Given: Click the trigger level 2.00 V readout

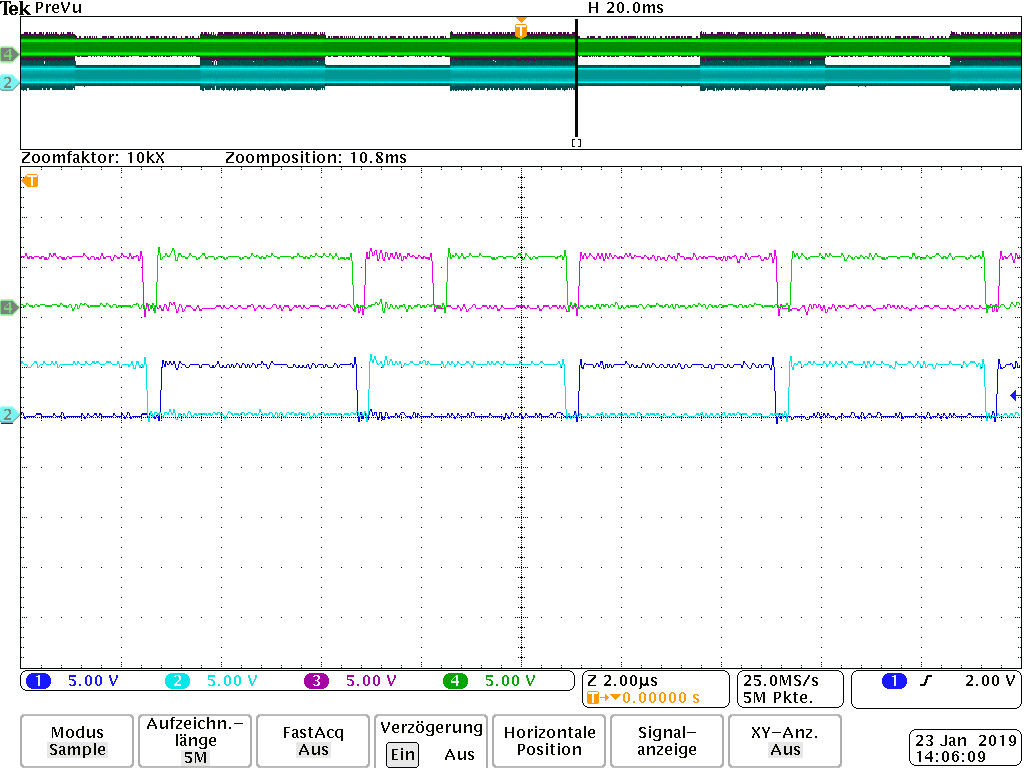Looking at the screenshot, I should (x=990, y=681).
